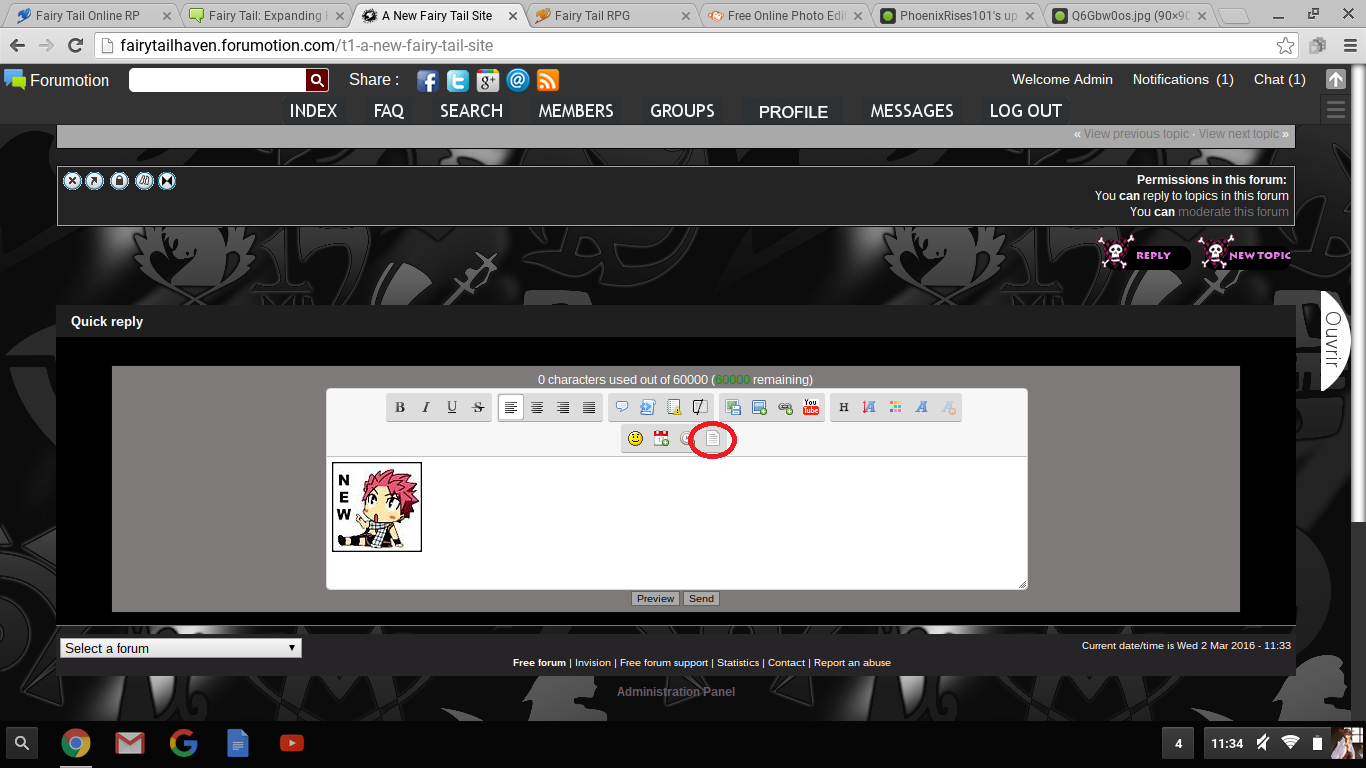Viewport: 1366px width, 768px height.
Task: Click the Free forum support footer link
Action: pos(664,663)
